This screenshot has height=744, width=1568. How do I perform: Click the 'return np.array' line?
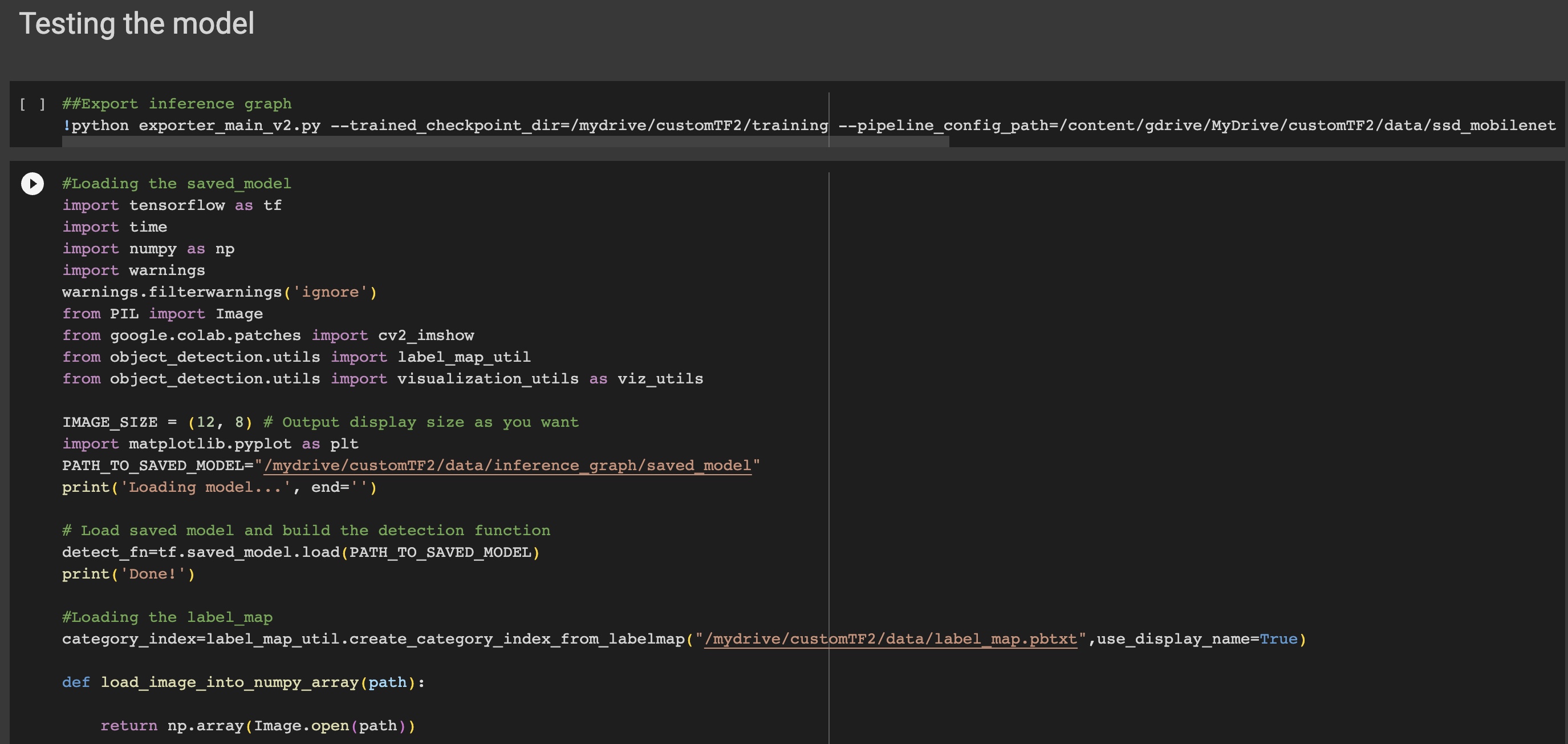coord(257,726)
